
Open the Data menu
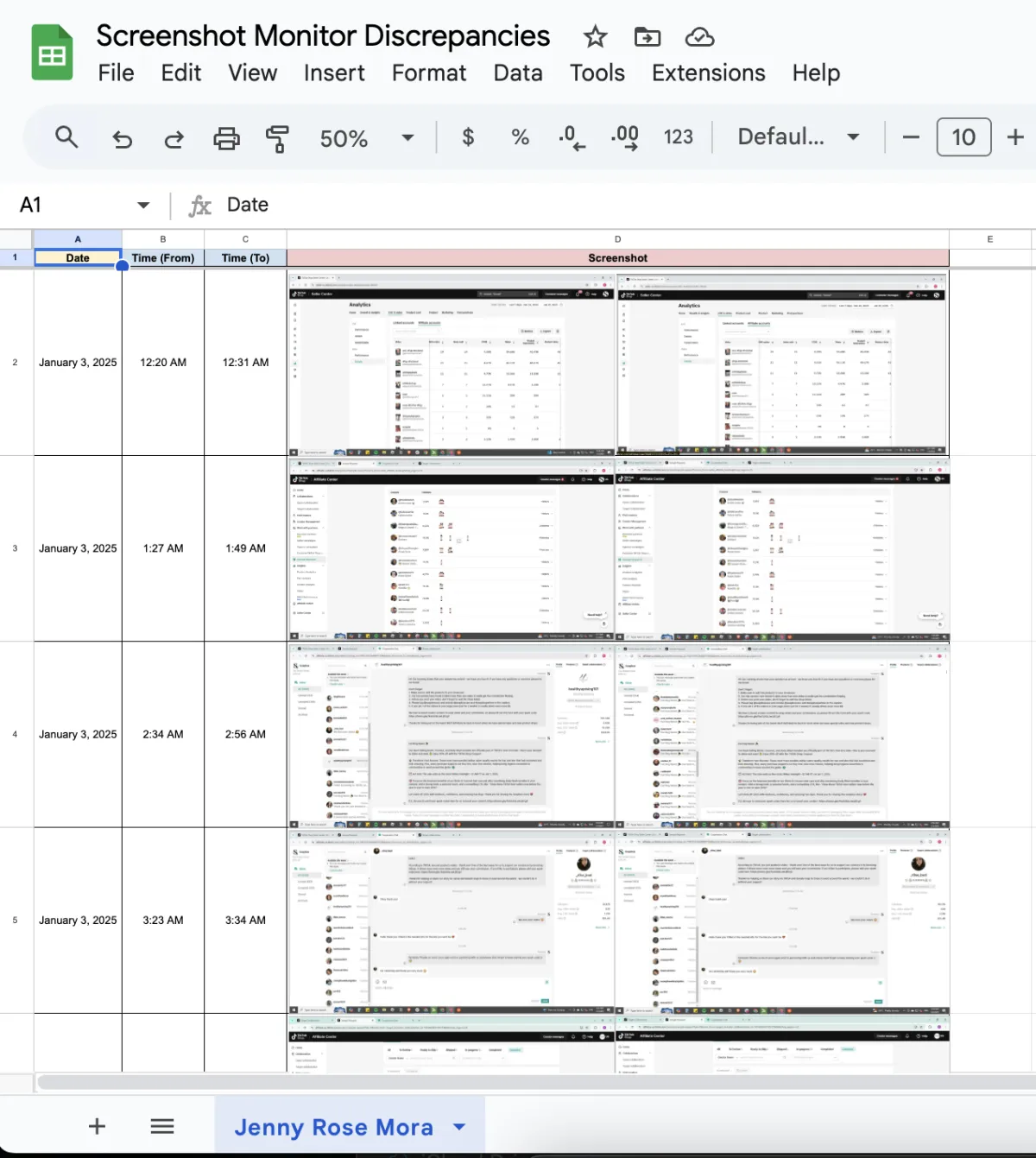pyautogui.click(x=518, y=73)
